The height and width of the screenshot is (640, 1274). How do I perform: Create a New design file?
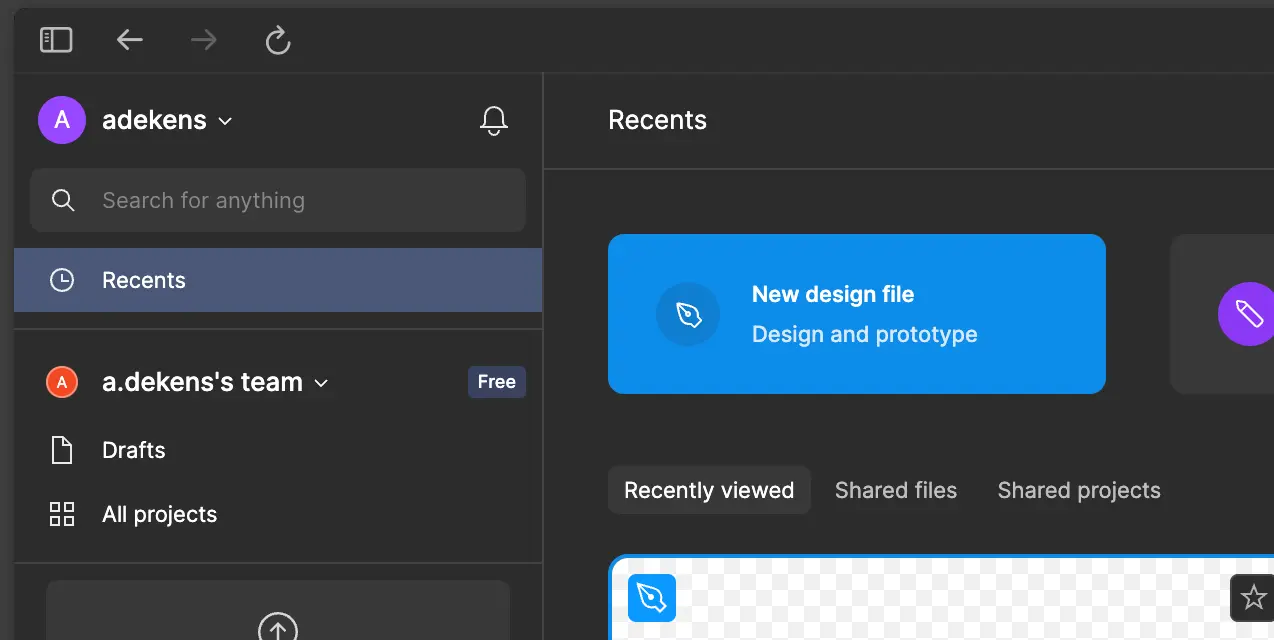[856, 314]
